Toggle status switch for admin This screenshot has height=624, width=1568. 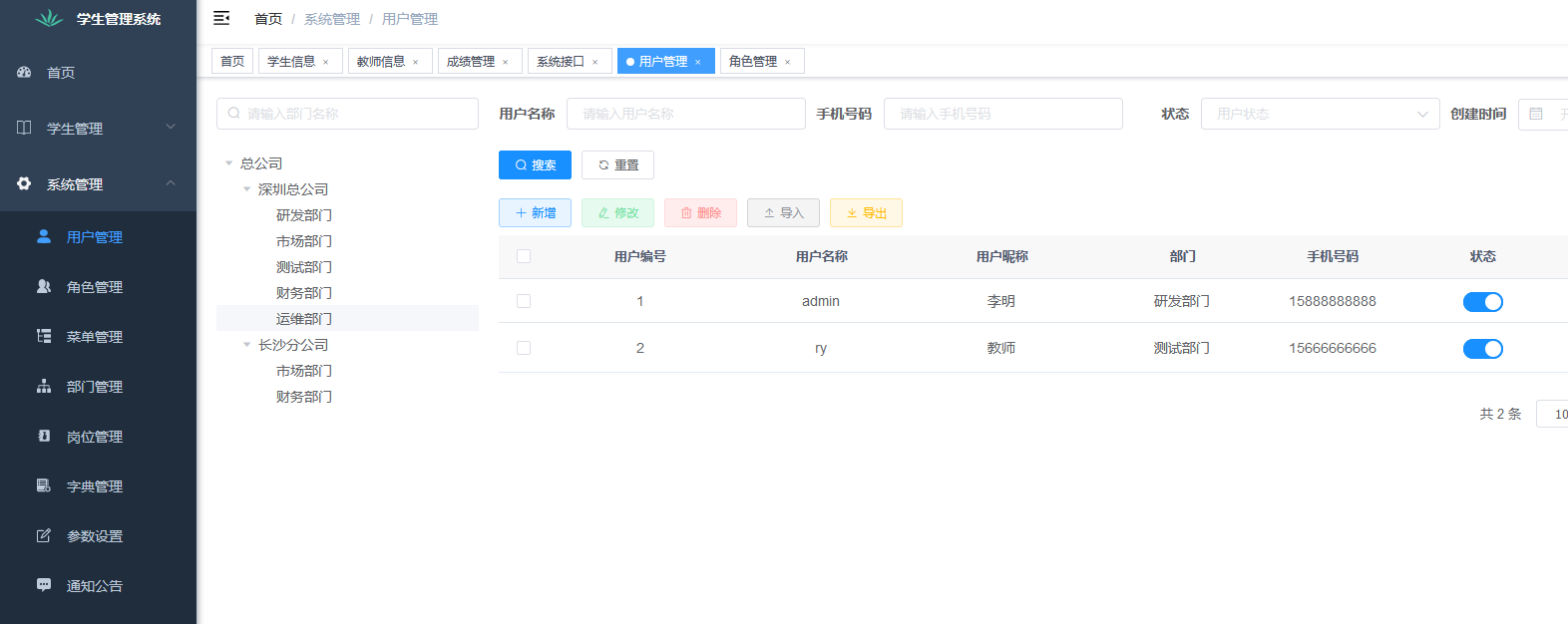click(x=1482, y=302)
